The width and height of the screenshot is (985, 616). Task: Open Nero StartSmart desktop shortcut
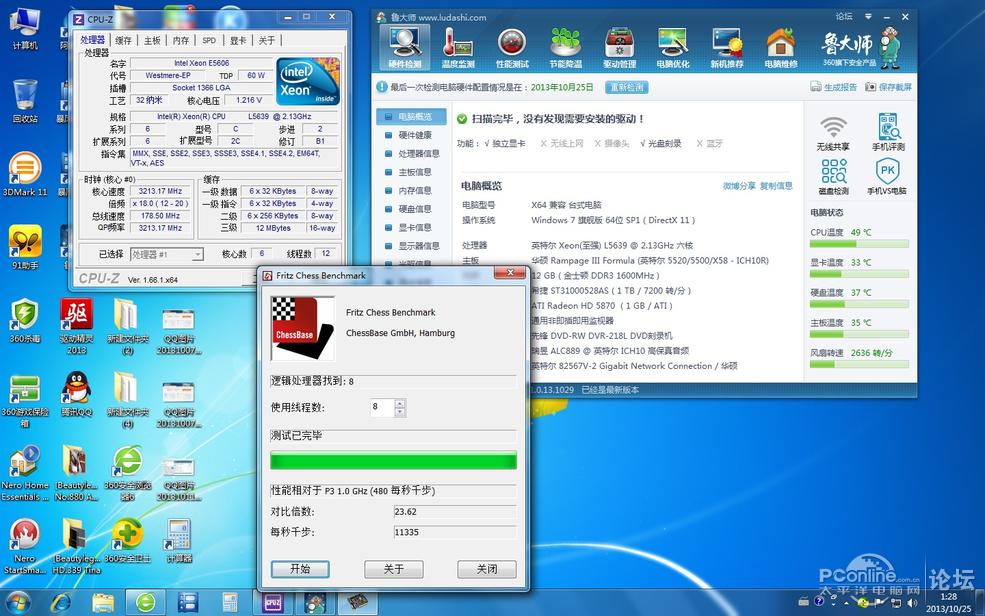[x=24, y=546]
